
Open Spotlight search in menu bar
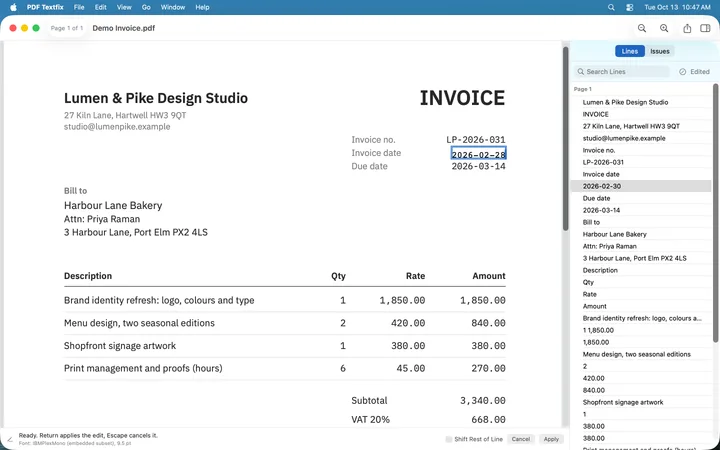611,7
